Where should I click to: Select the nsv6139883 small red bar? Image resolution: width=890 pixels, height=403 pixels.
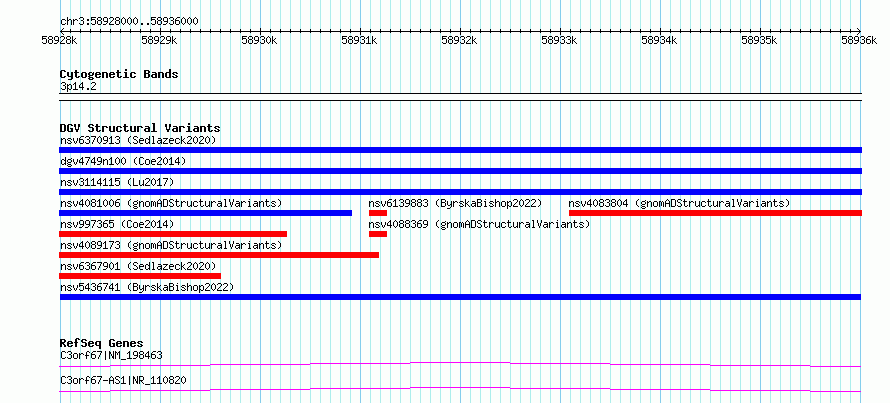click(x=378, y=213)
